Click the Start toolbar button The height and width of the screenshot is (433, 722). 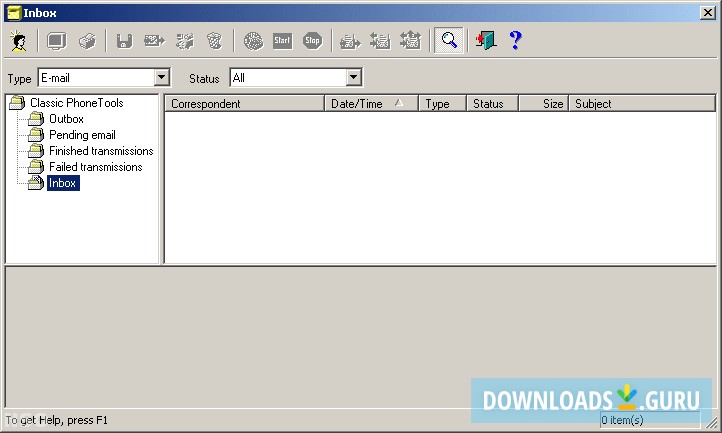[x=282, y=41]
